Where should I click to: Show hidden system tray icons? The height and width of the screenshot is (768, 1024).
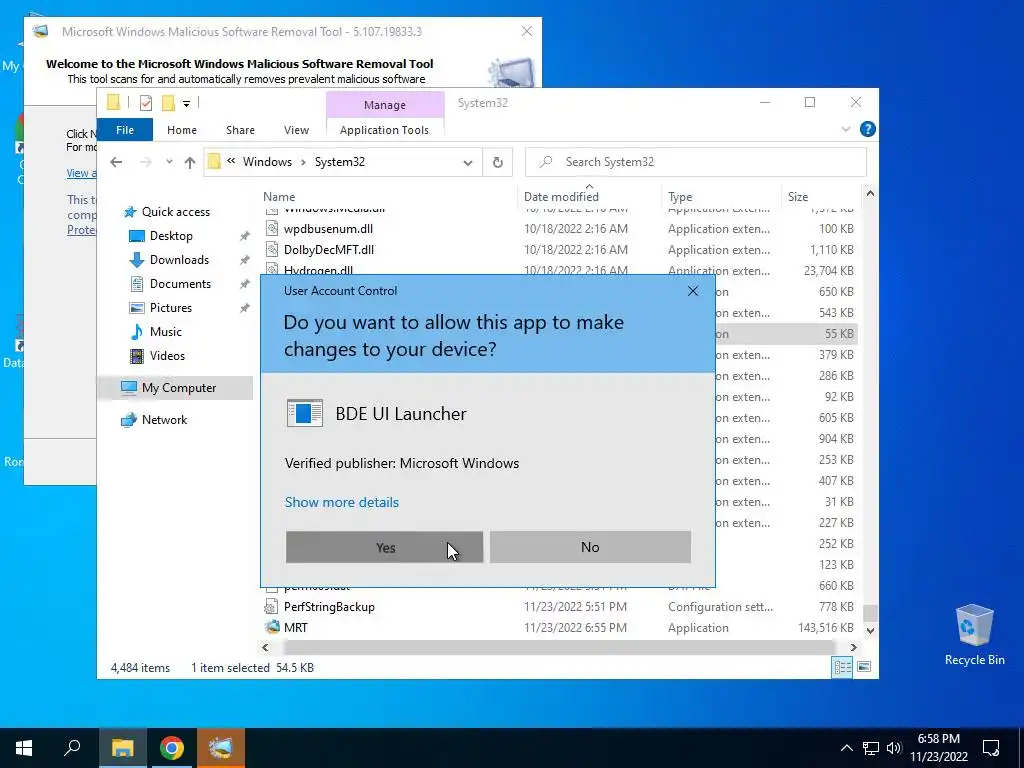846,748
